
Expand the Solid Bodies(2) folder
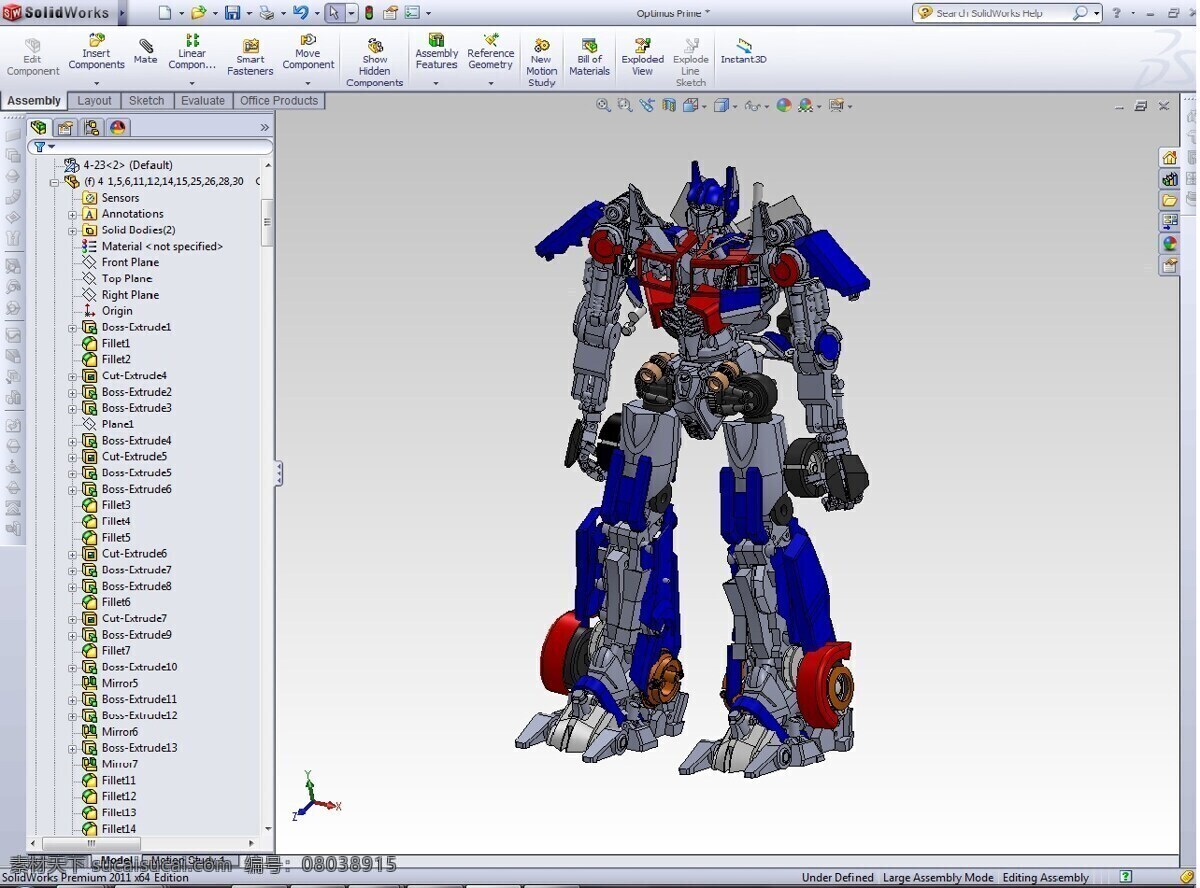72,230
